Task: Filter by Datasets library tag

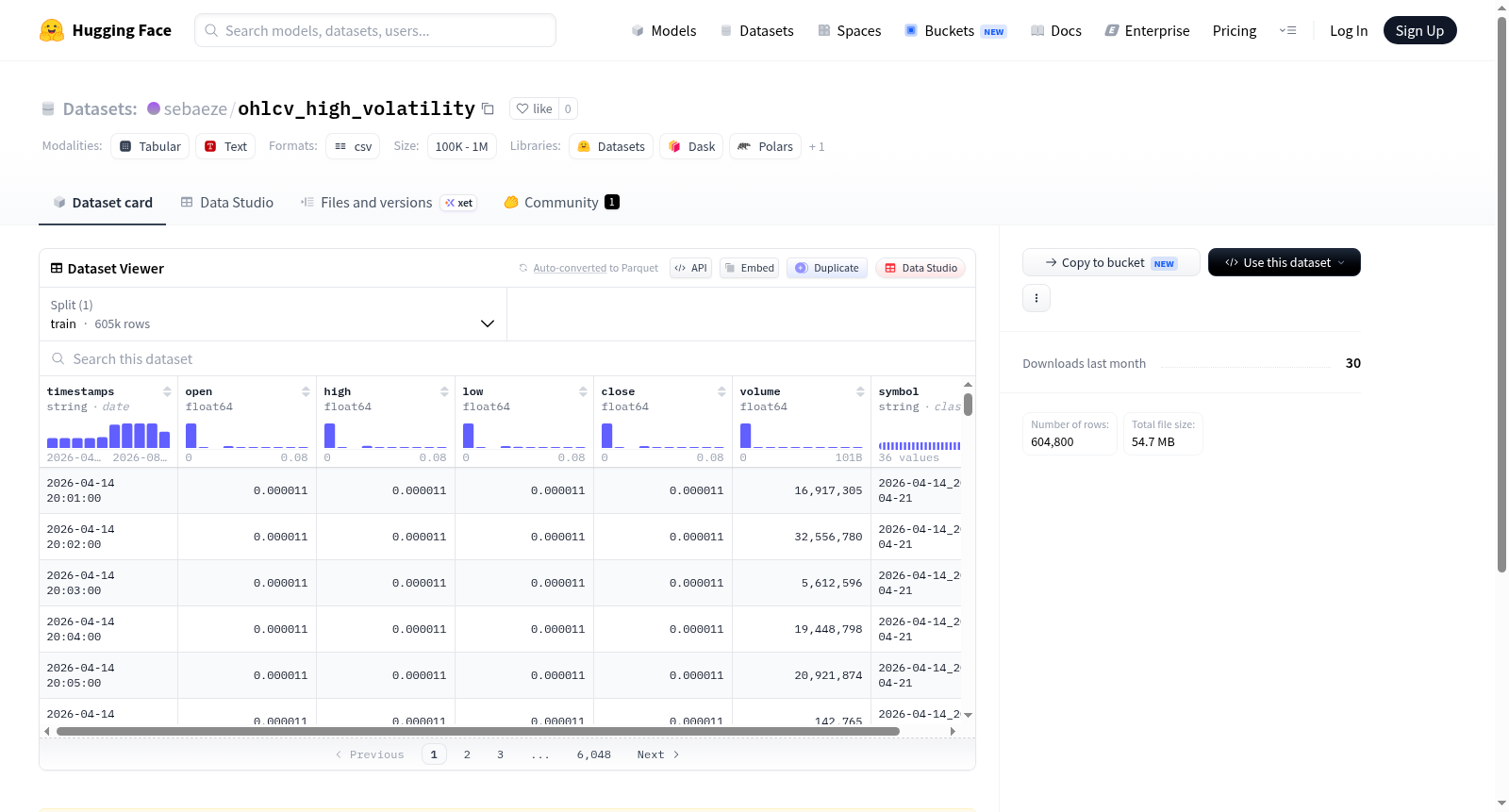Action: tap(611, 146)
